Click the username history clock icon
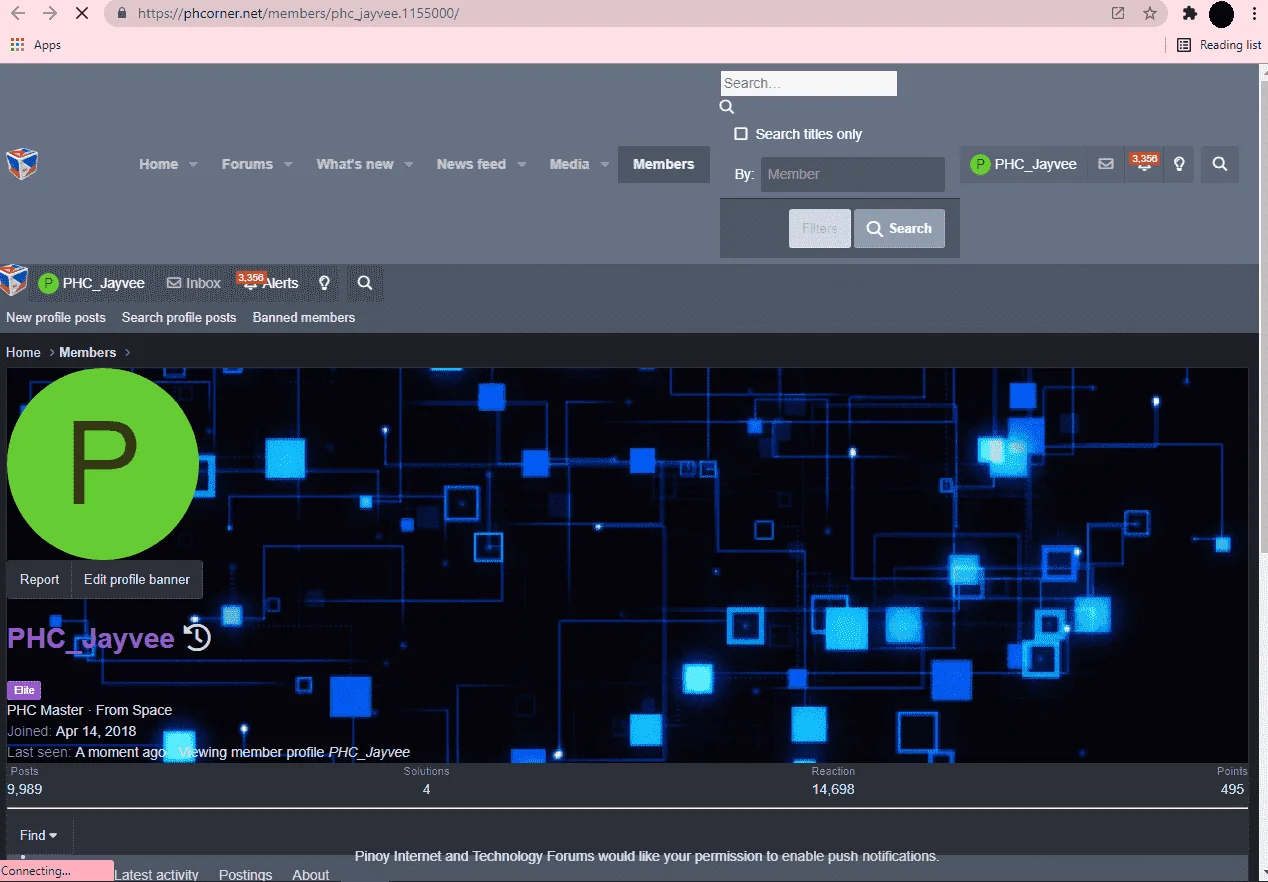Viewport: 1268px width, 882px height. point(198,637)
